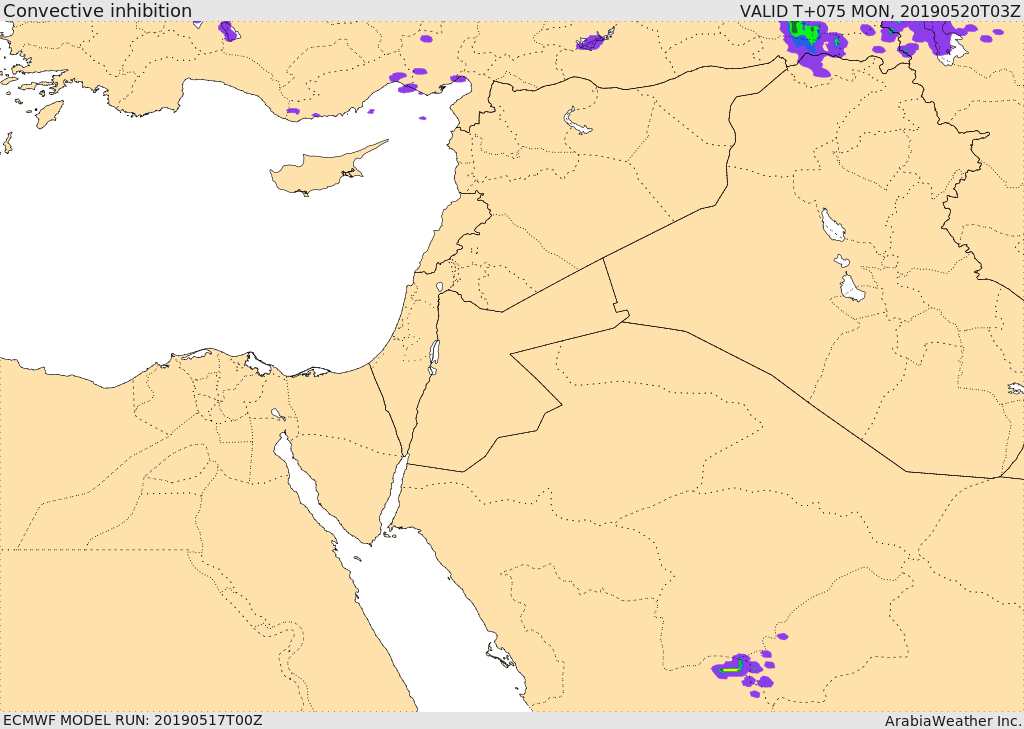This screenshot has width=1024, height=729.
Task: Click the green-yellow inhibition patch in southern Arabia
Action: tap(731, 667)
